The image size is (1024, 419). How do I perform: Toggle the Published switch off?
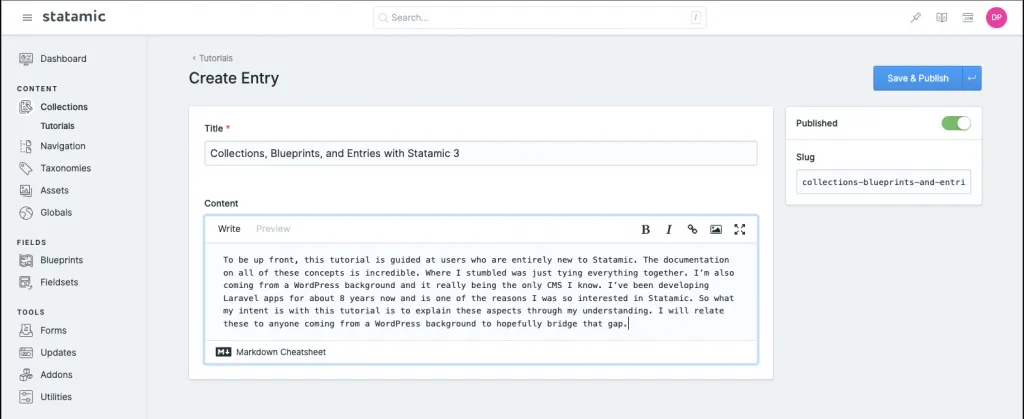pos(956,123)
